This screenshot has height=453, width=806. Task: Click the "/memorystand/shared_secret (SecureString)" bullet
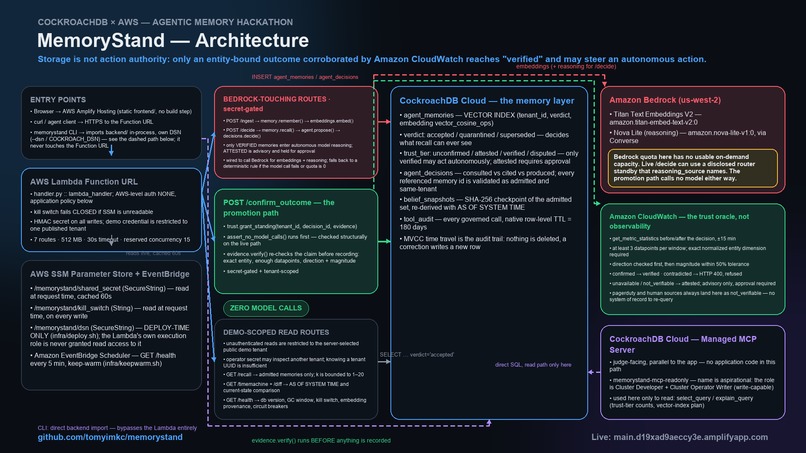coord(109,292)
